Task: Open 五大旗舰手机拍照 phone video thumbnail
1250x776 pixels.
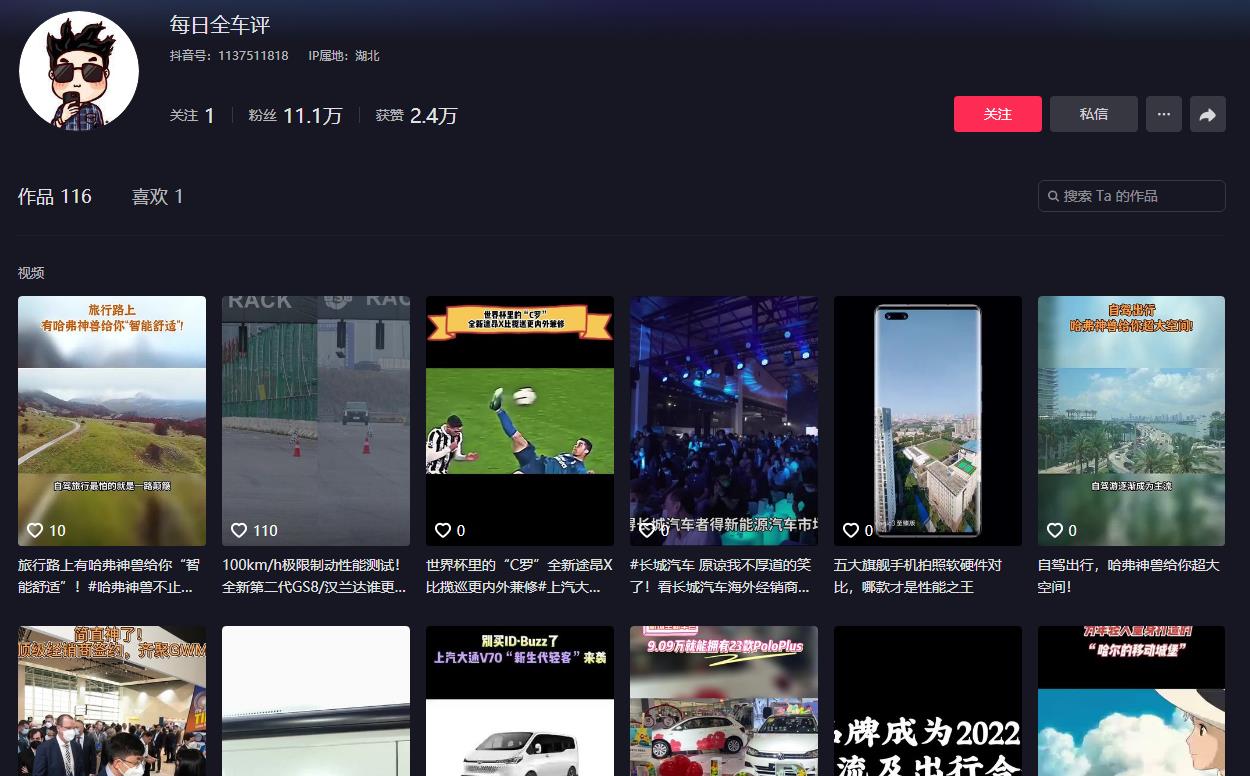Action: 928,421
